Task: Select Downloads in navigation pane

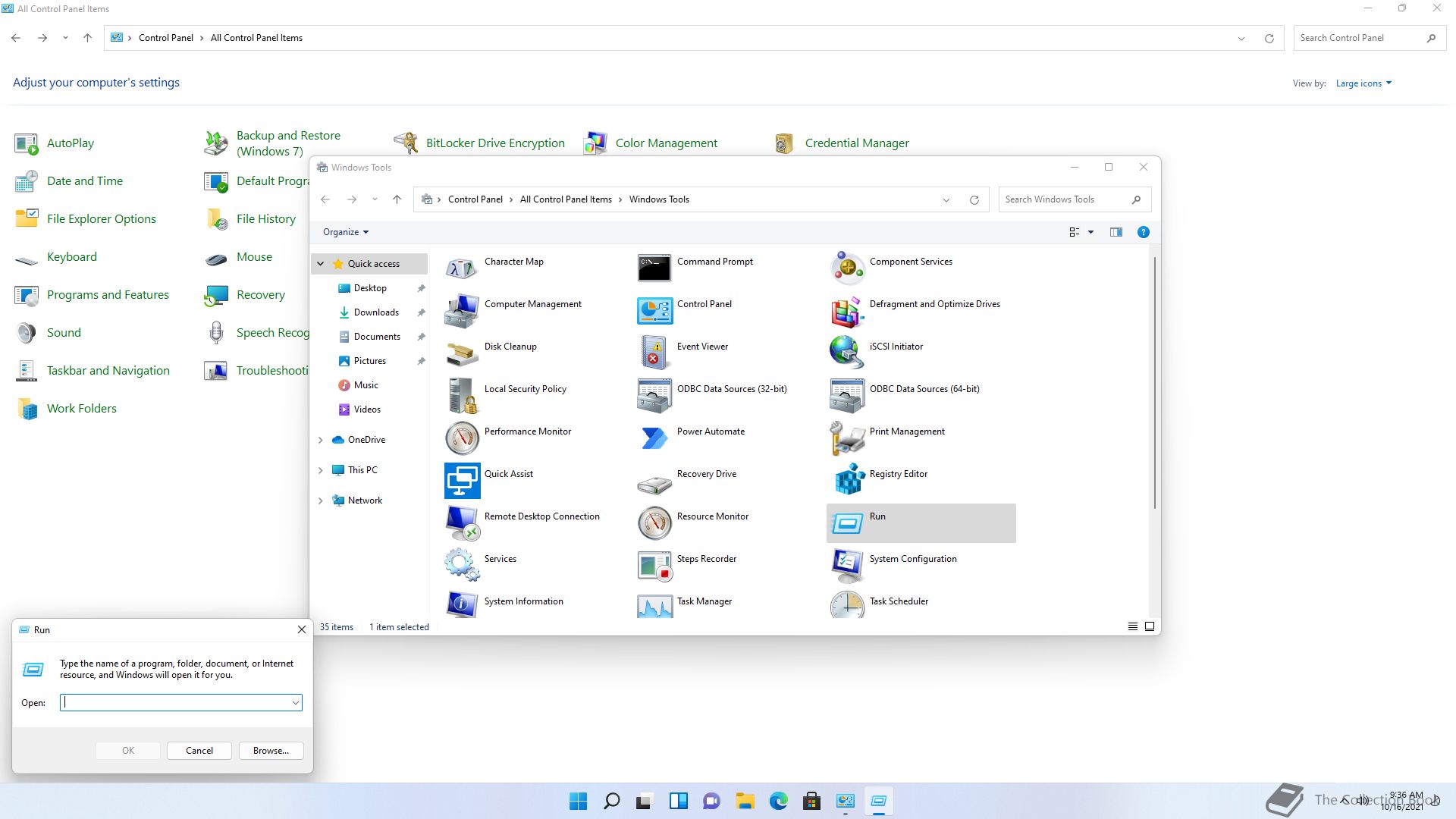Action: pyautogui.click(x=376, y=312)
